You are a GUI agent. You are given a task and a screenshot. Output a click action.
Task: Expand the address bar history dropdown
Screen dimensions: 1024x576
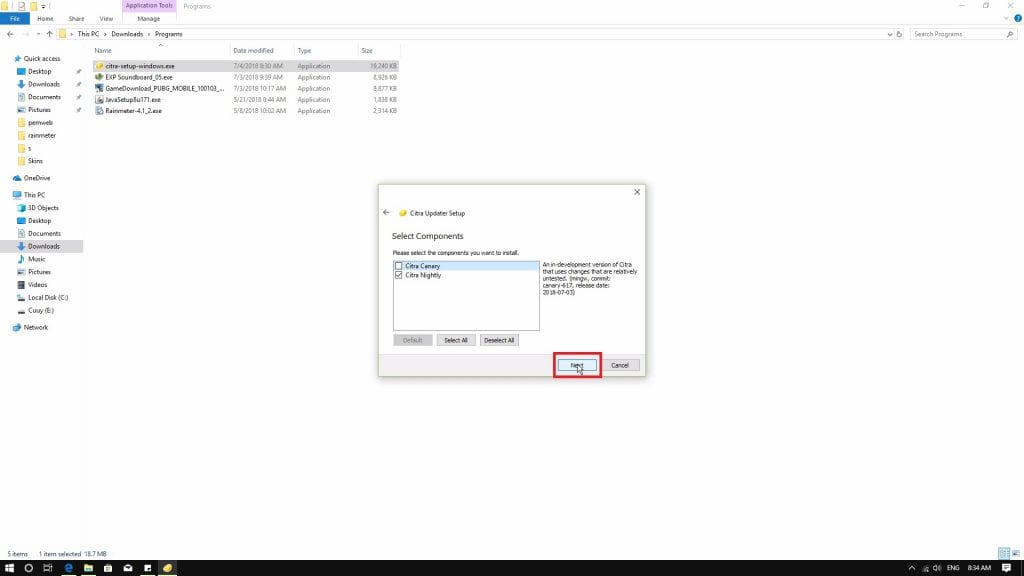(889, 34)
